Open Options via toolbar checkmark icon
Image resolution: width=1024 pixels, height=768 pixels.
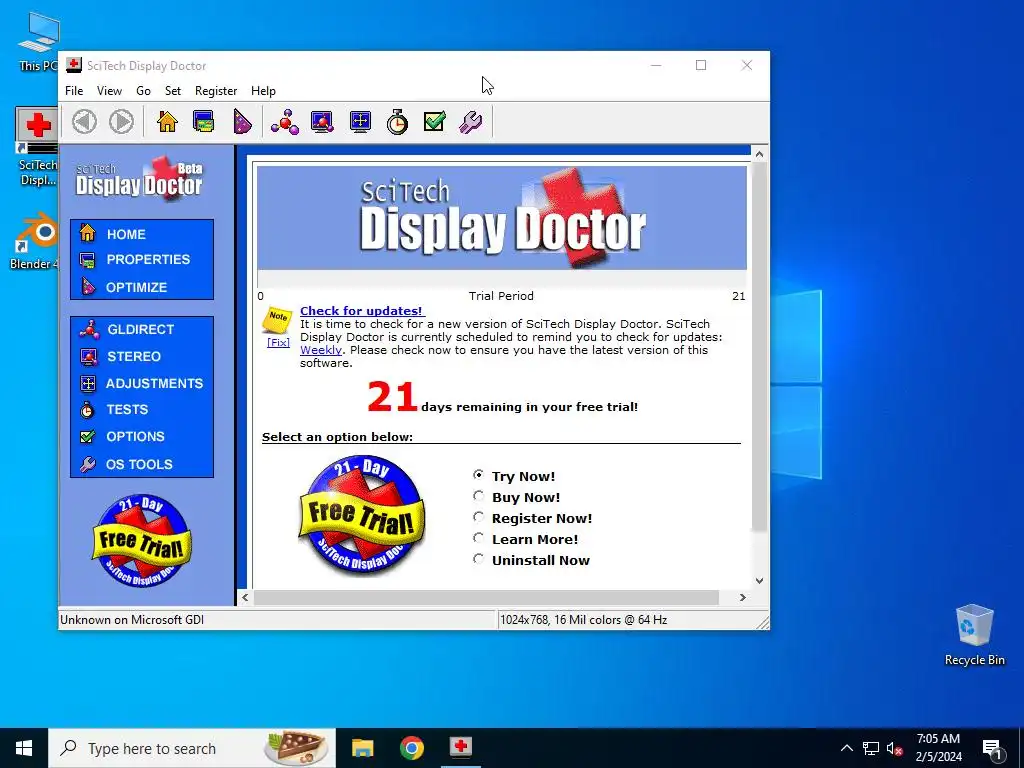[x=434, y=121]
